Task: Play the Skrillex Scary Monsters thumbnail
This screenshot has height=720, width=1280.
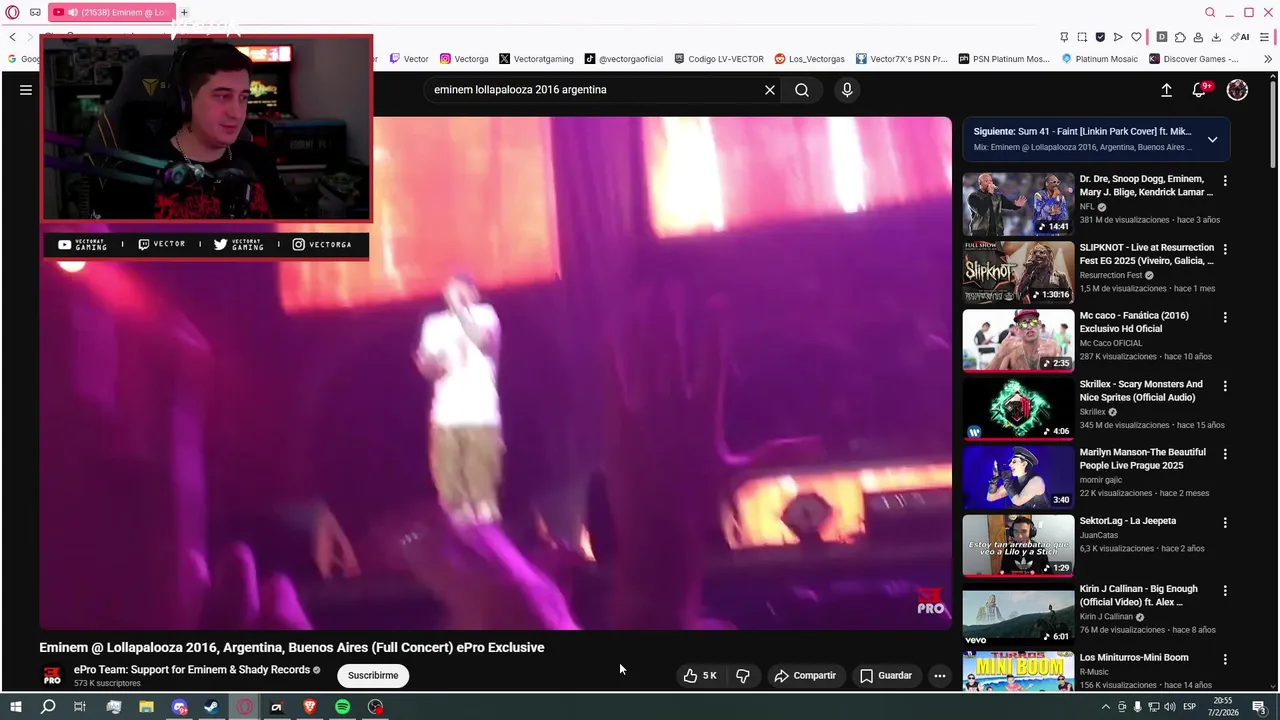Action: tap(1018, 409)
